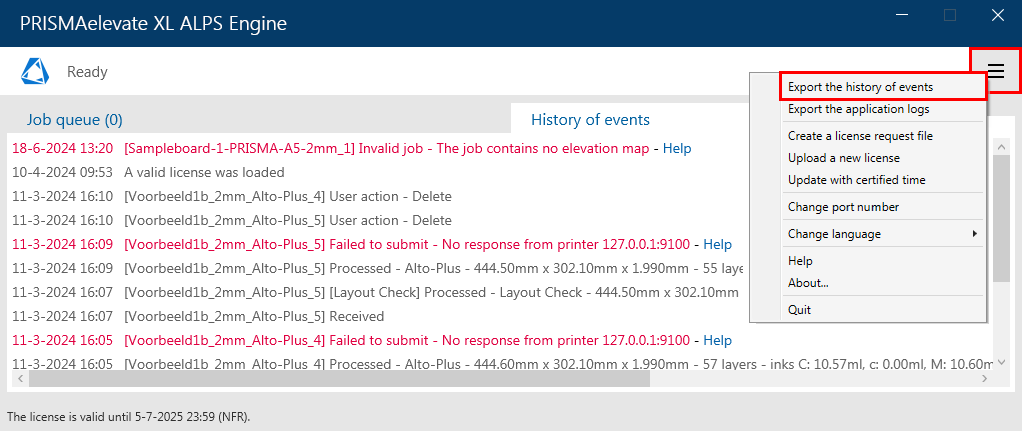Open Help link for Invalid job error
This screenshot has width=1022, height=431.
(677, 149)
